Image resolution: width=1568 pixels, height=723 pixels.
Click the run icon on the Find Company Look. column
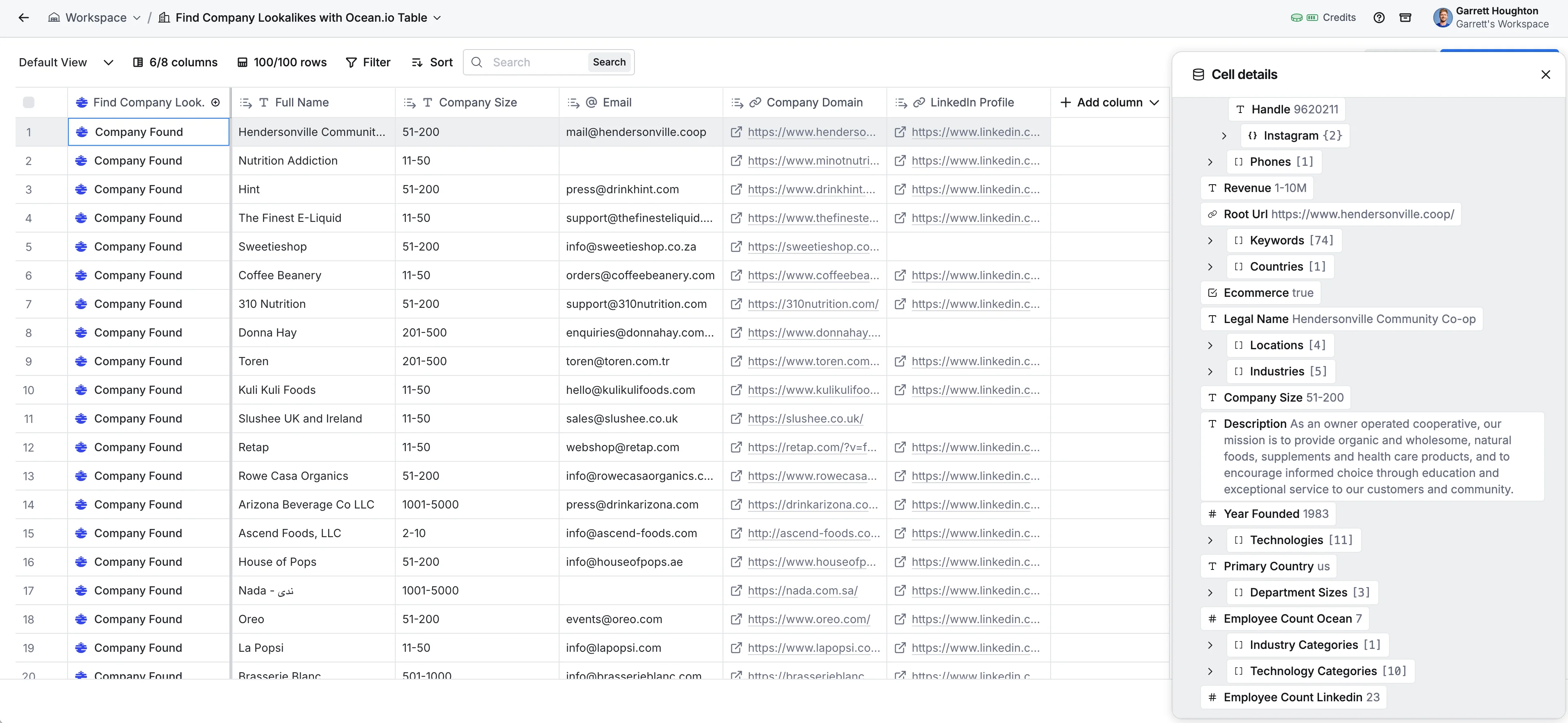215,102
